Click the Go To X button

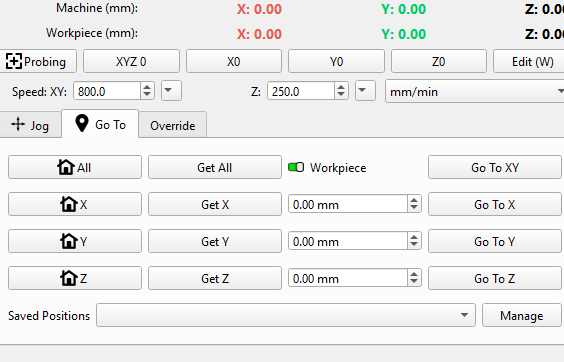495,204
